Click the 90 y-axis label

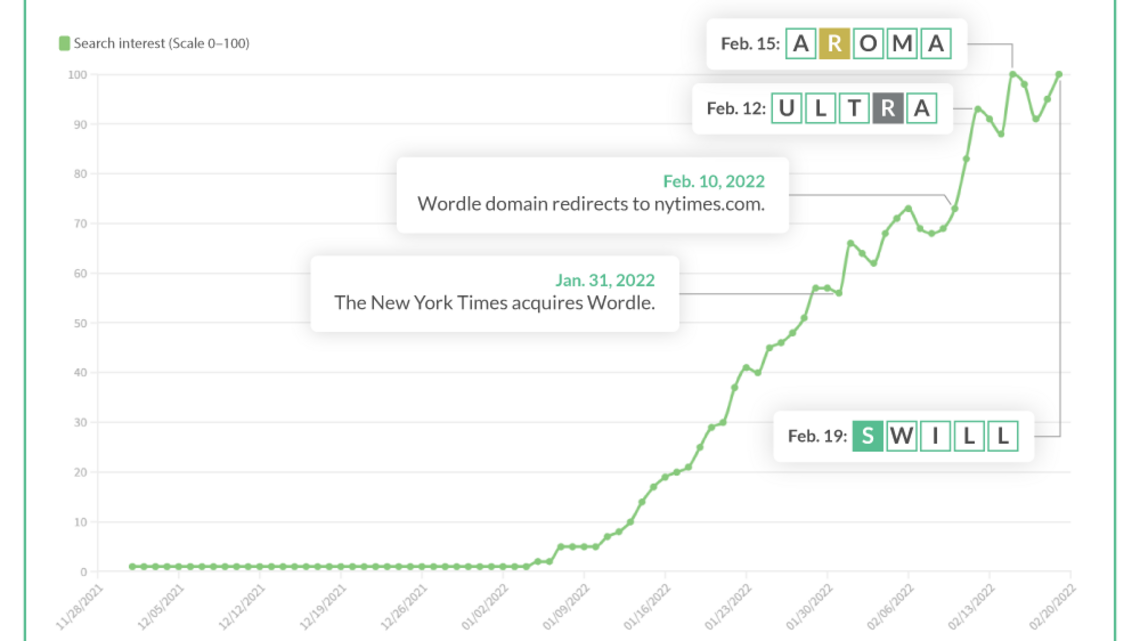click(x=80, y=125)
